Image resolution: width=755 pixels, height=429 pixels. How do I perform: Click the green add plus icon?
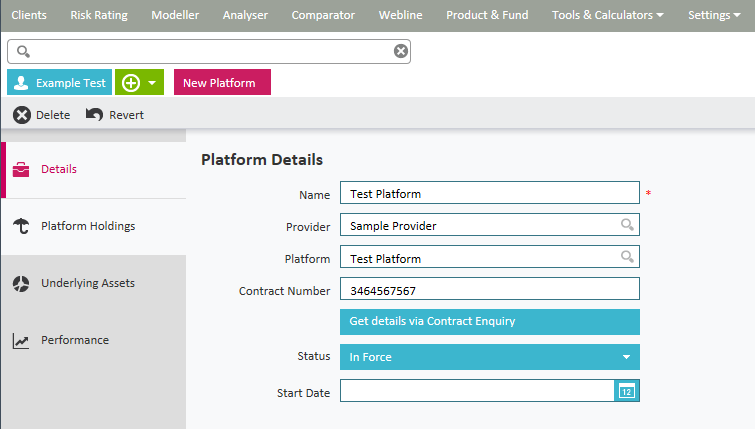(130, 83)
